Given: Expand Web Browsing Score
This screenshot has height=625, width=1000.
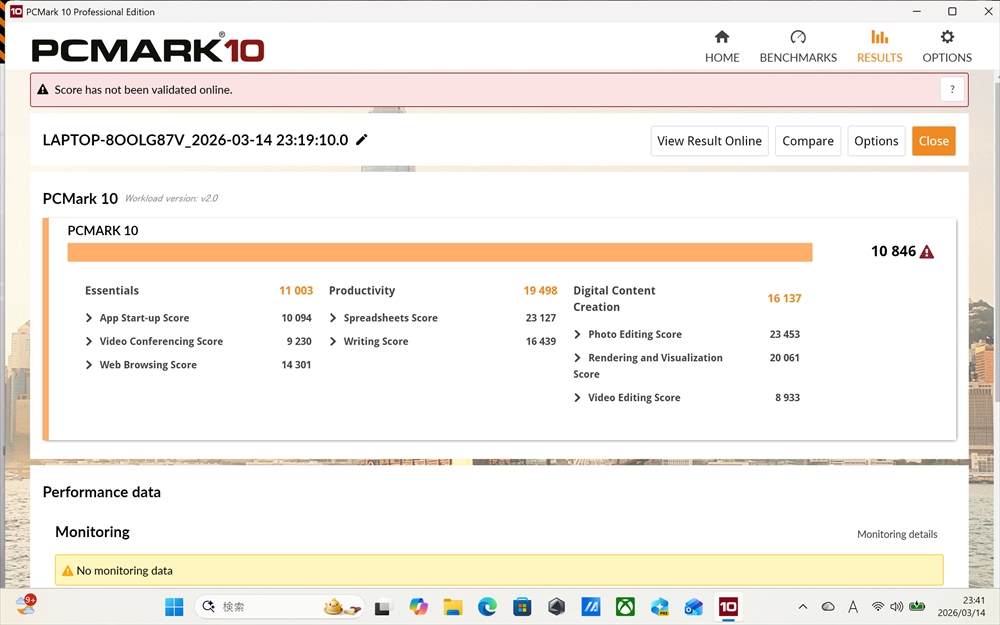Looking at the screenshot, I should (x=89, y=365).
